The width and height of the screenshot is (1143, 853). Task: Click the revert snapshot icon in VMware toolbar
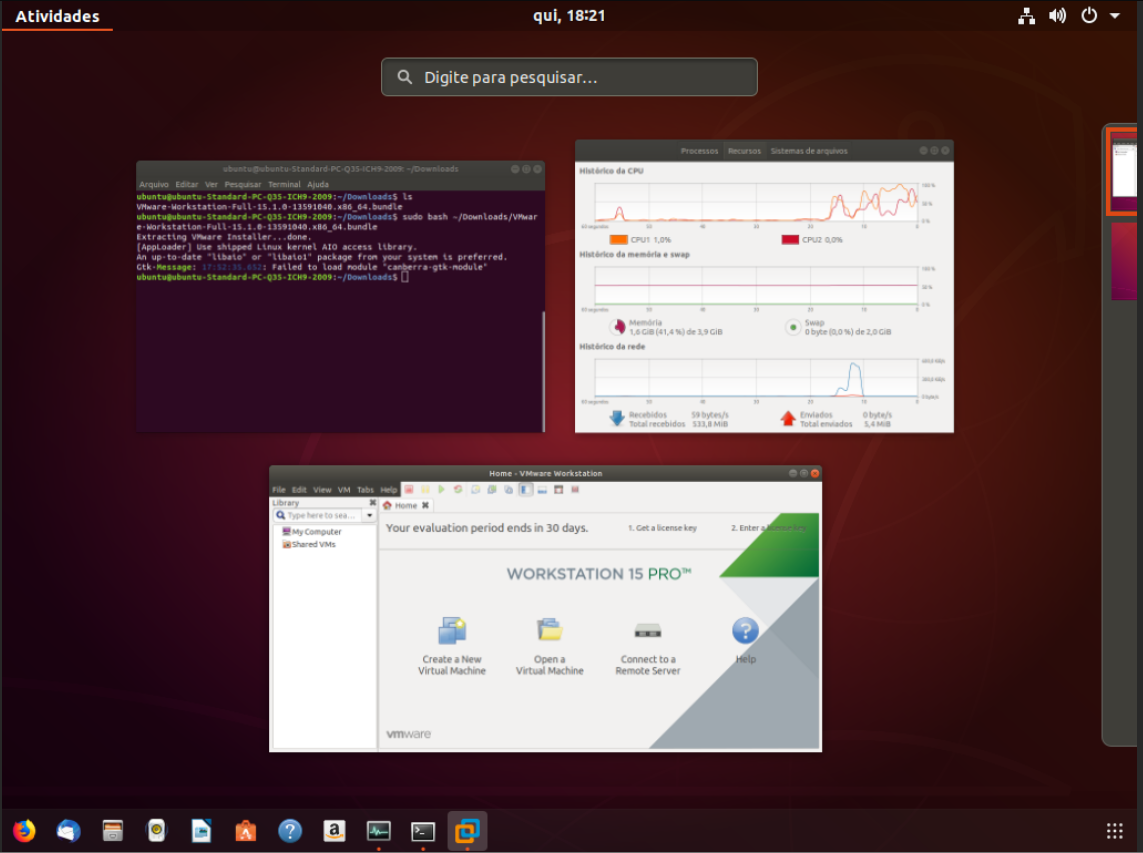click(x=492, y=489)
